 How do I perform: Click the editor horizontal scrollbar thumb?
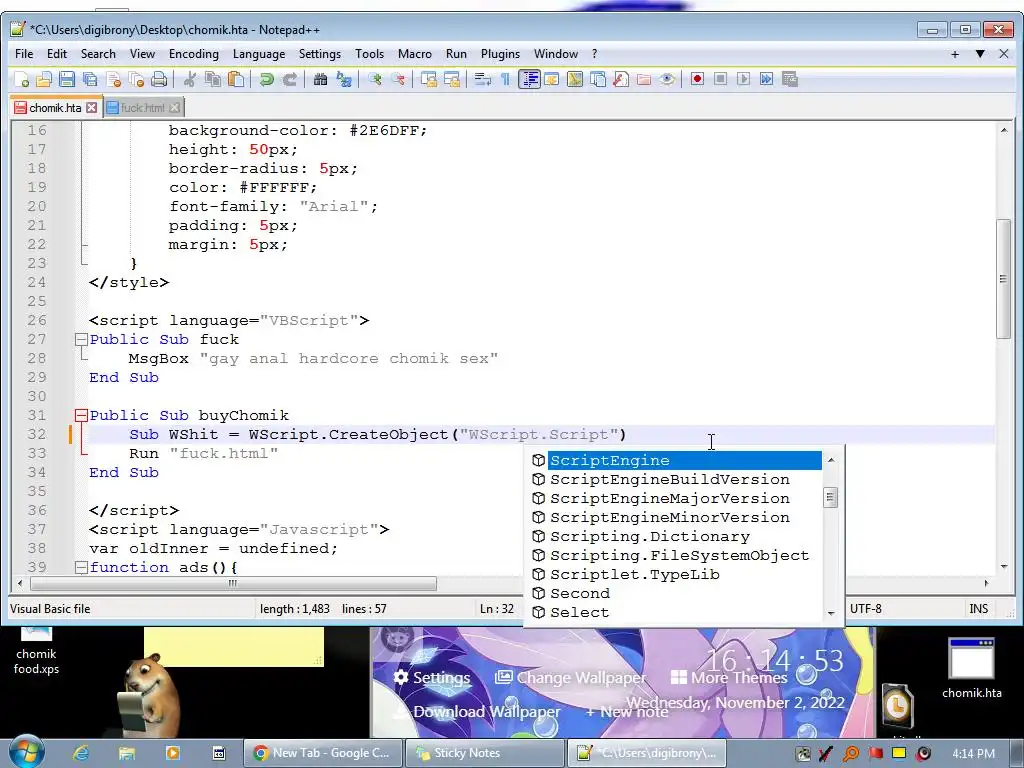(x=233, y=583)
